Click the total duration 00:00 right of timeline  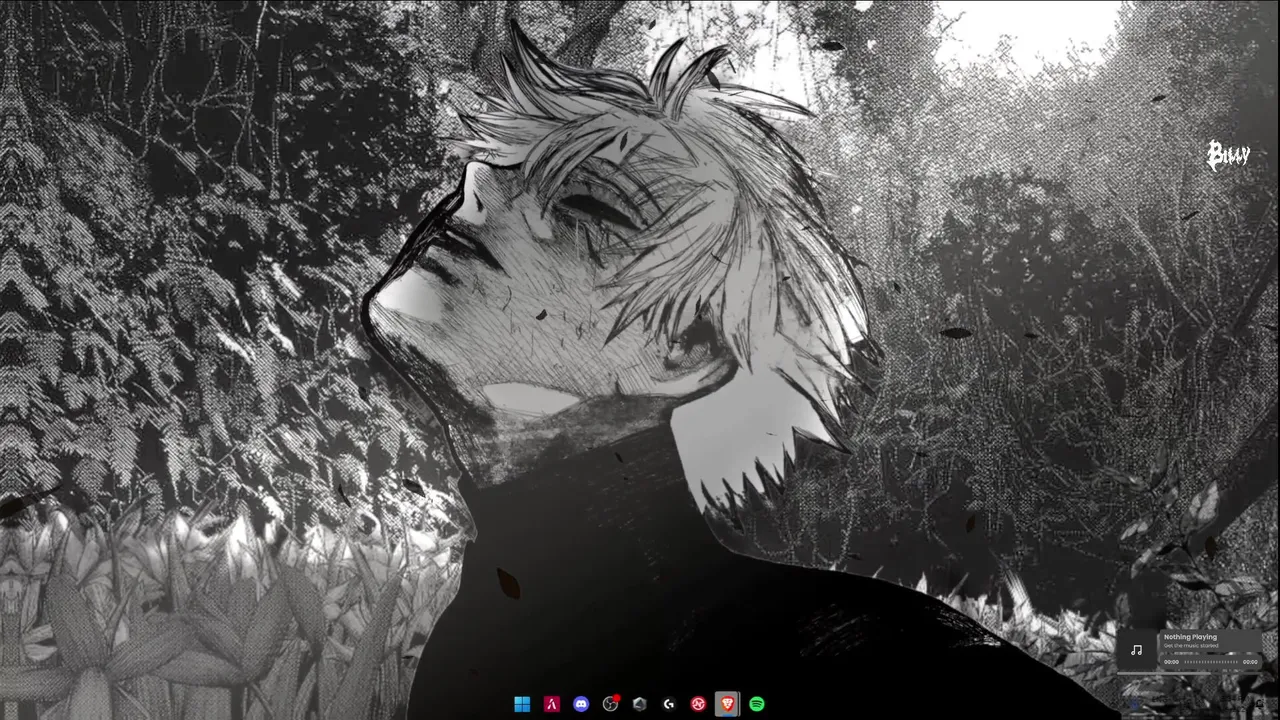[x=1250, y=662]
